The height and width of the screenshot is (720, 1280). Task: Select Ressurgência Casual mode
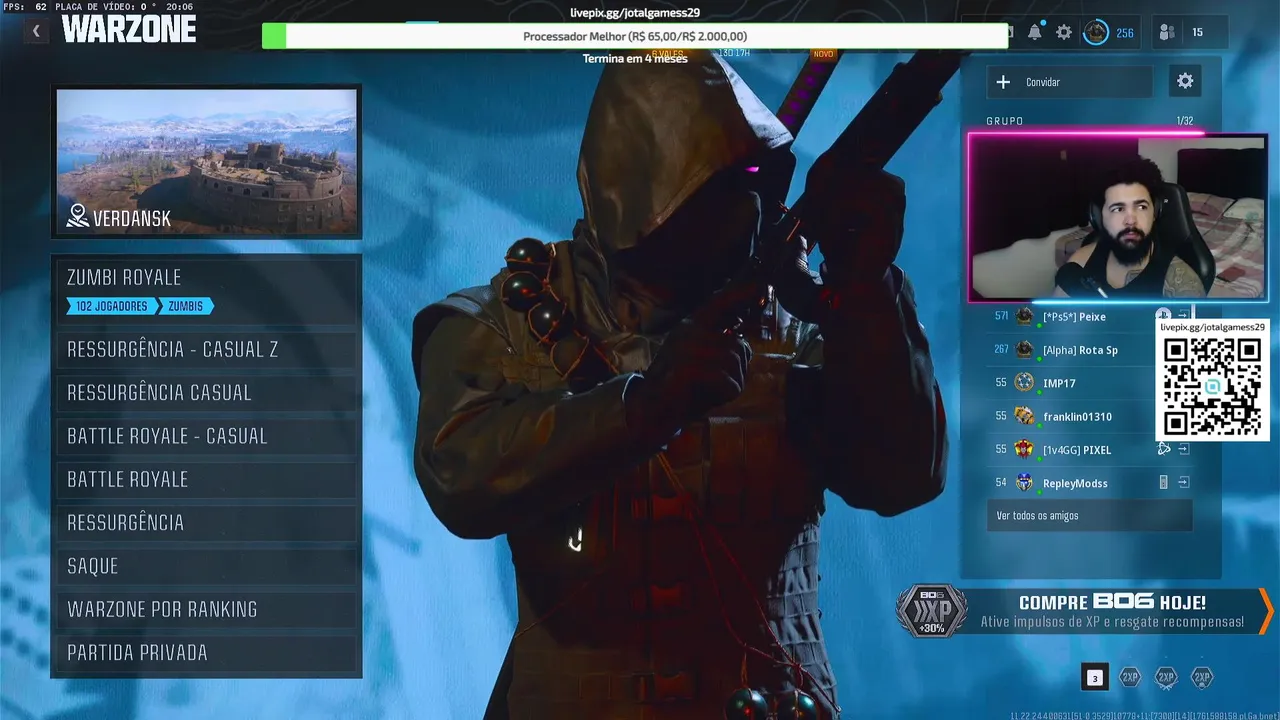coord(207,393)
